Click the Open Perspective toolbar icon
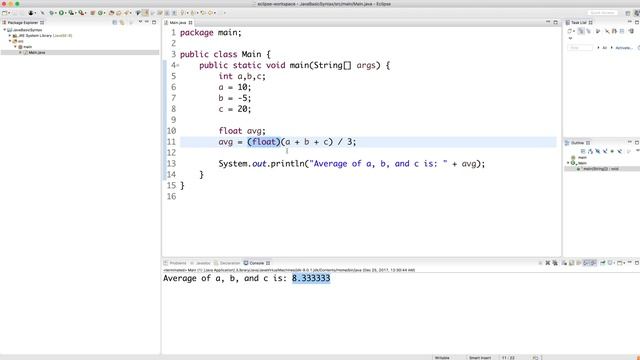 tap(628, 13)
